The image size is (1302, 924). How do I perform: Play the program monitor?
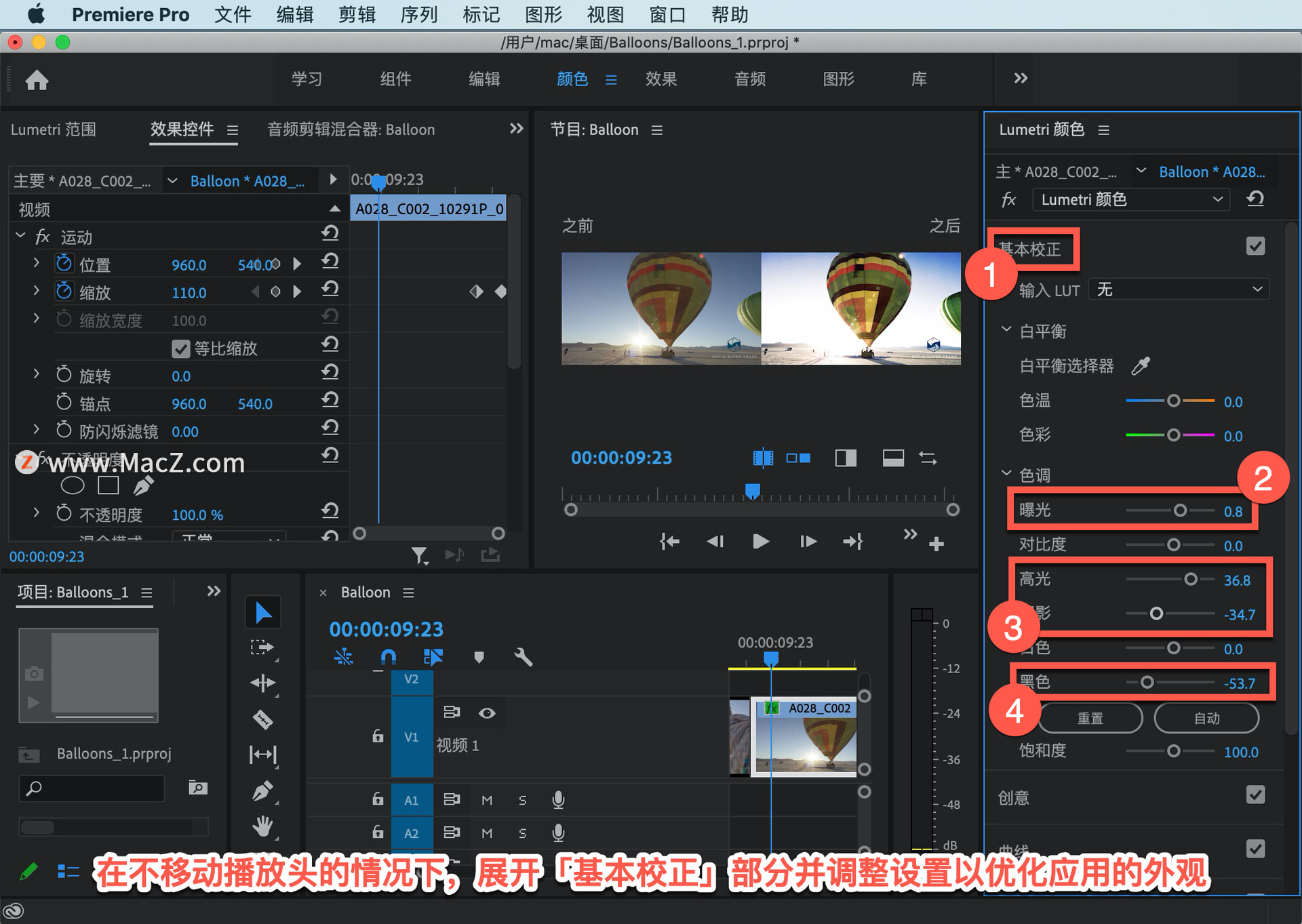tap(761, 542)
